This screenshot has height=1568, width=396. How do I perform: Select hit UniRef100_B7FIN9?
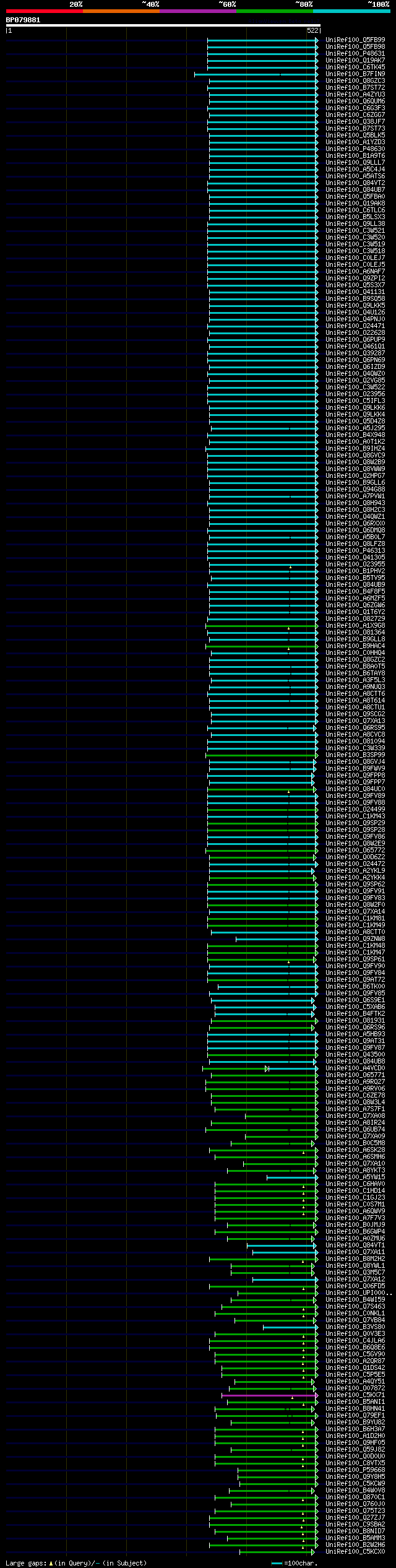(x=355, y=74)
